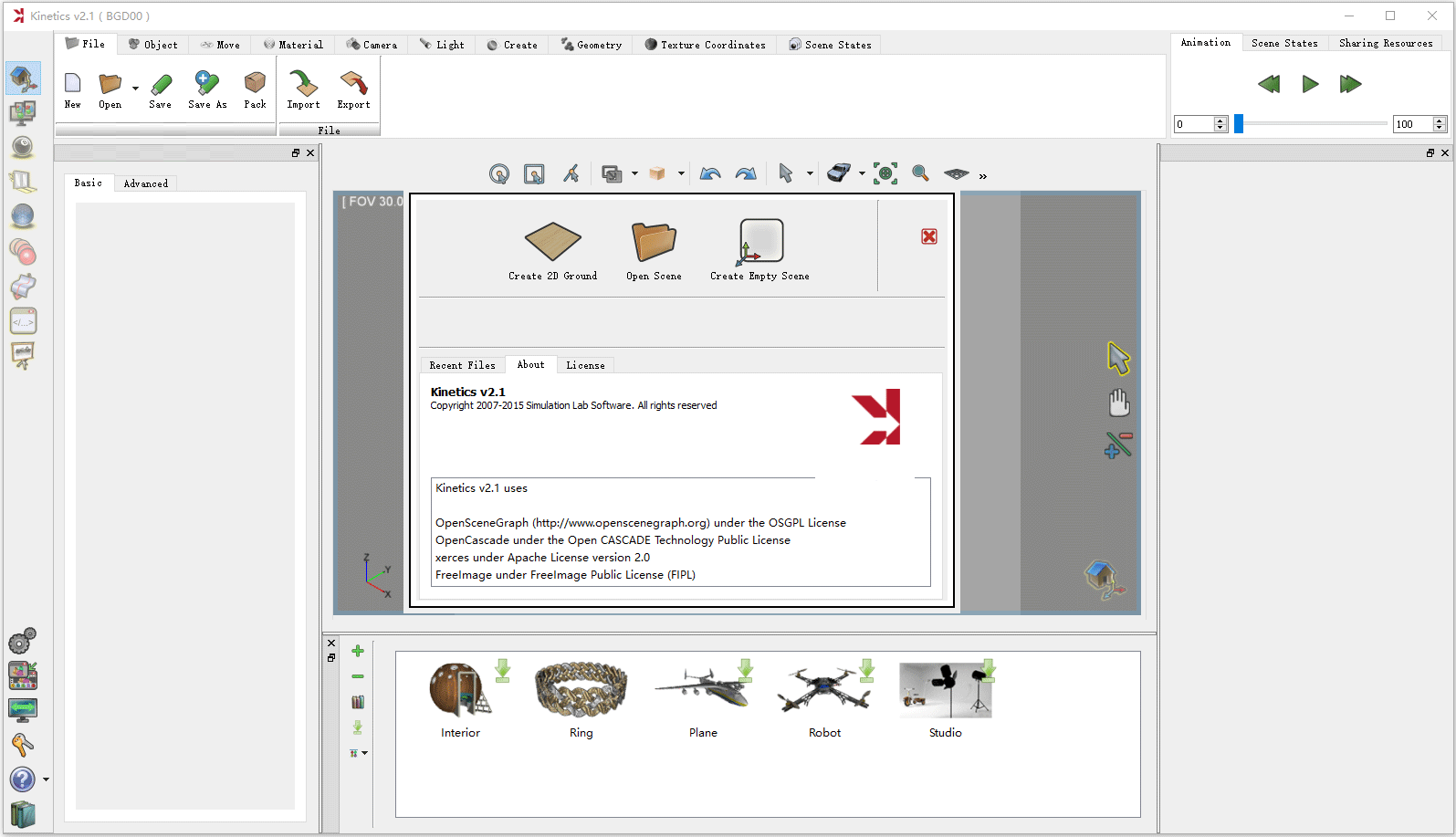Select the hand pan tool in viewport
The width and height of the screenshot is (1456, 837).
click(x=1118, y=403)
